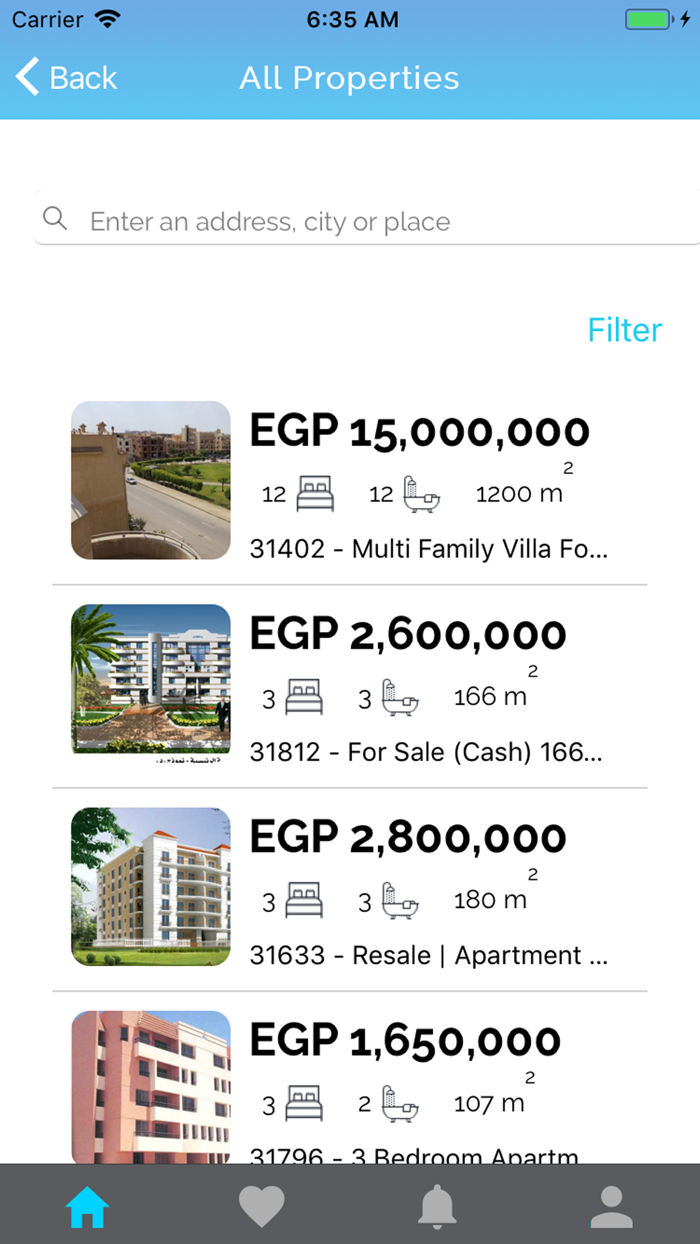Click the search magnifier icon
Image resolution: width=700 pixels, height=1244 pixels.
click(x=55, y=218)
